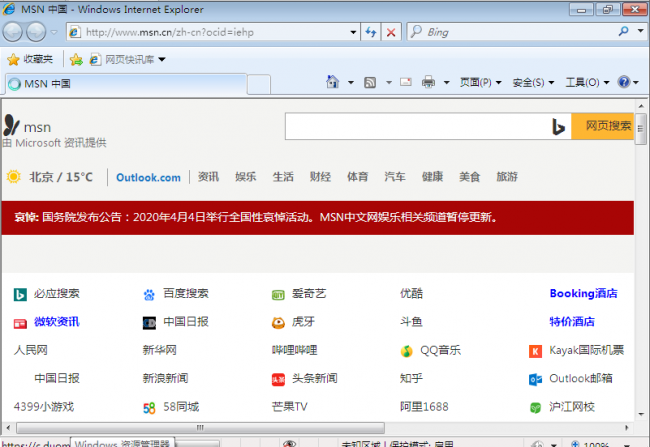Click the add to favorites bar star icon
The width and height of the screenshot is (650, 447).
tap(76, 60)
